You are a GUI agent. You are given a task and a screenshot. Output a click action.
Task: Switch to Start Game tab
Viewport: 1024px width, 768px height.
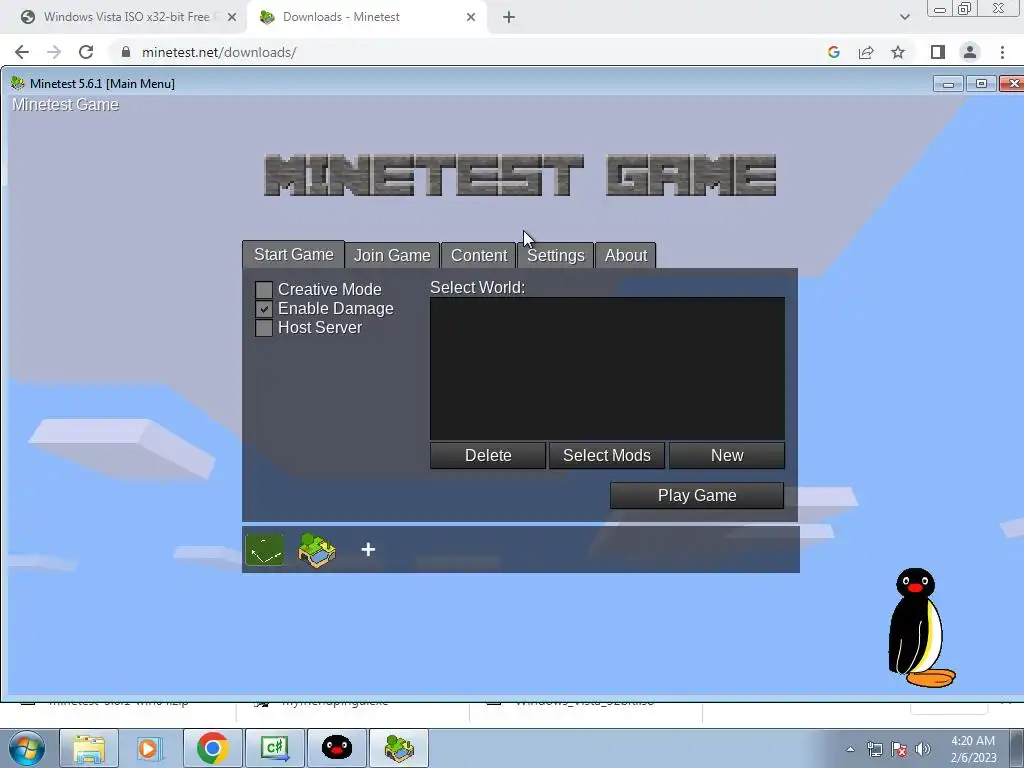point(293,254)
